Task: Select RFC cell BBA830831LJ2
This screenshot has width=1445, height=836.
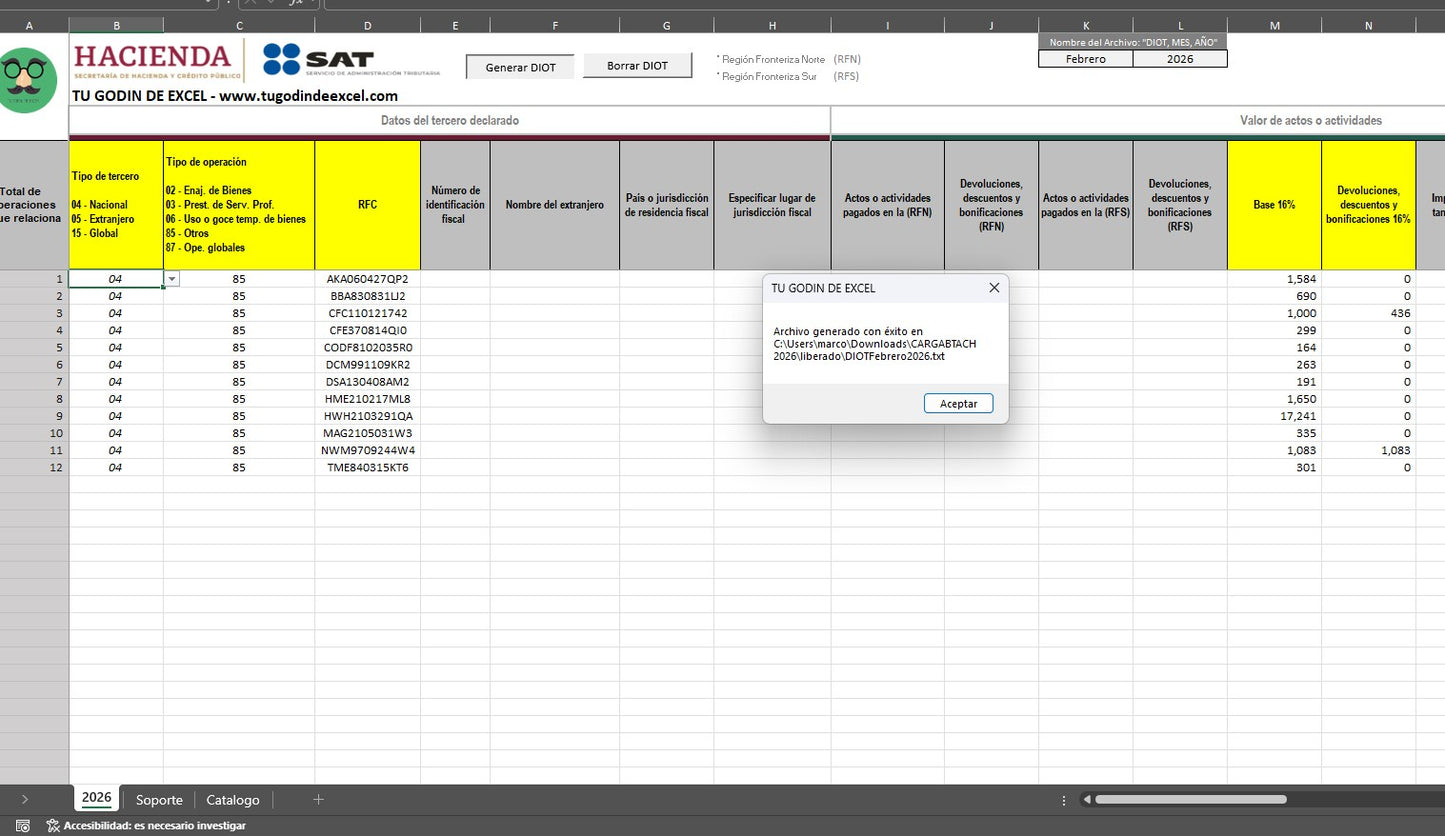Action: click(367, 296)
